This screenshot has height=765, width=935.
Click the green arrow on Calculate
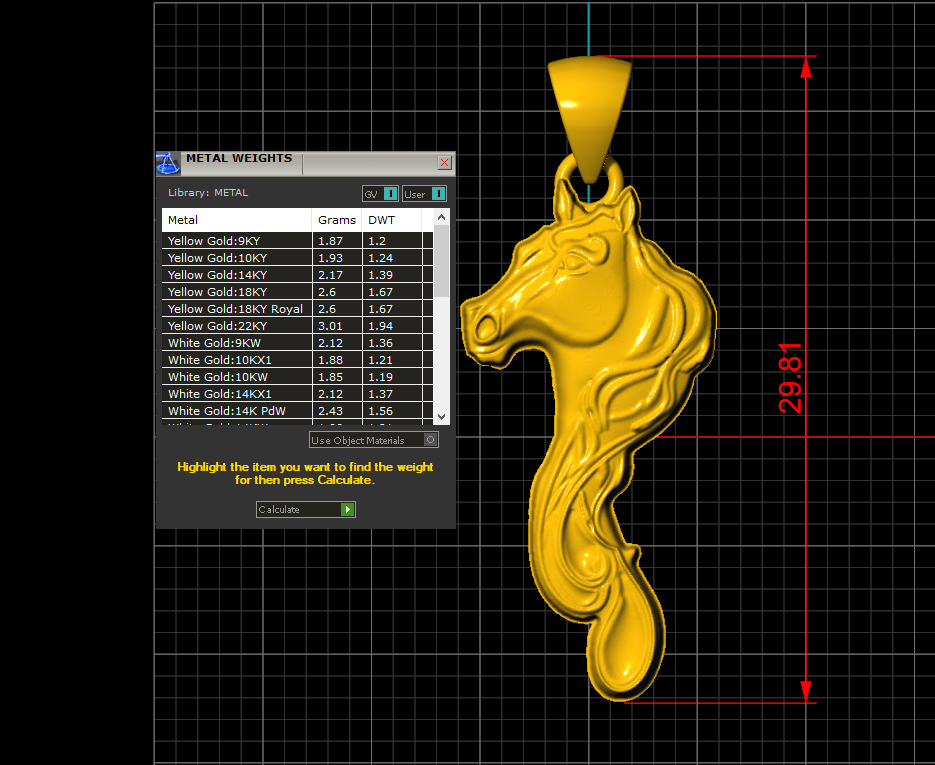point(347,509)
